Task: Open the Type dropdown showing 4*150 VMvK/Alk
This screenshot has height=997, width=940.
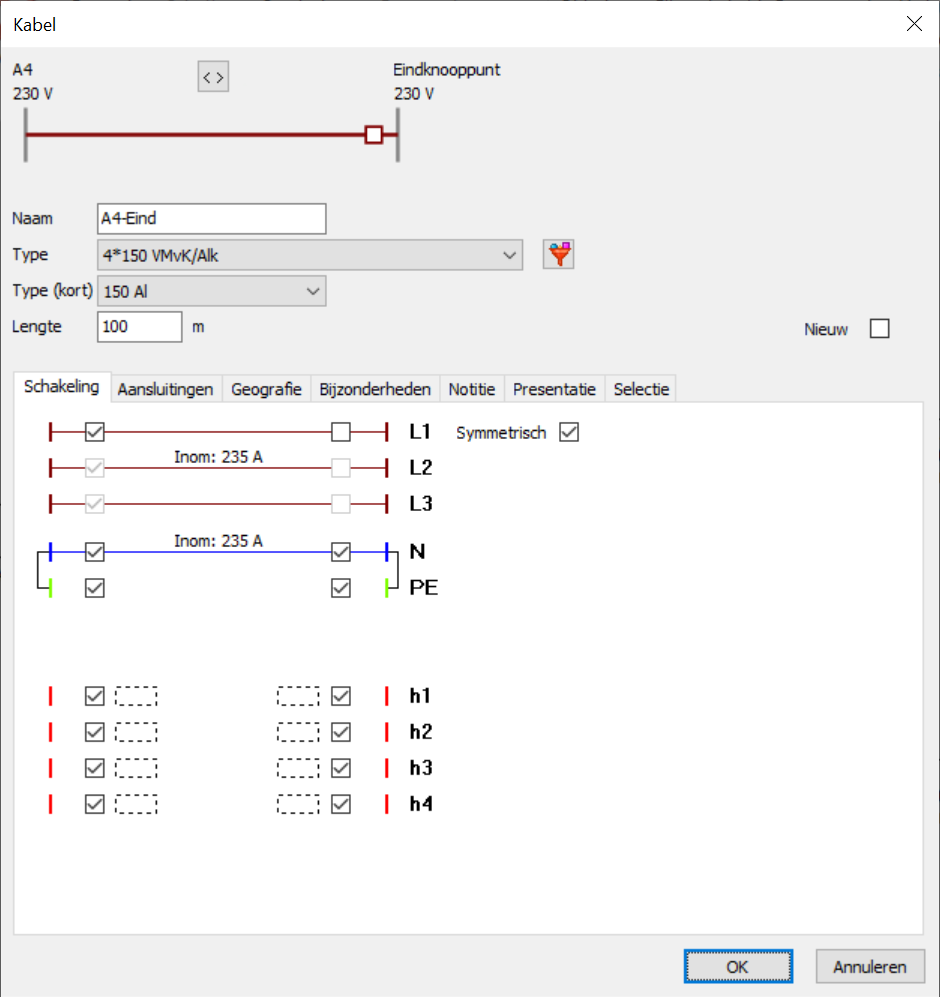Action: [310, 255]
